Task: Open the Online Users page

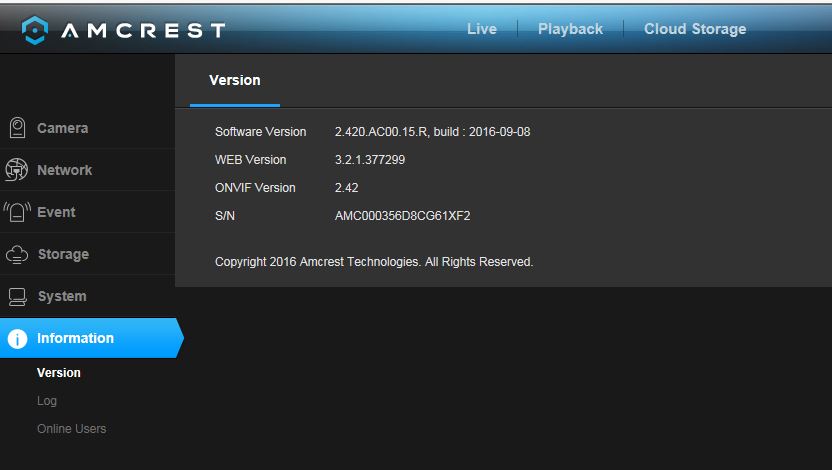Action: [x=72, y=429]
